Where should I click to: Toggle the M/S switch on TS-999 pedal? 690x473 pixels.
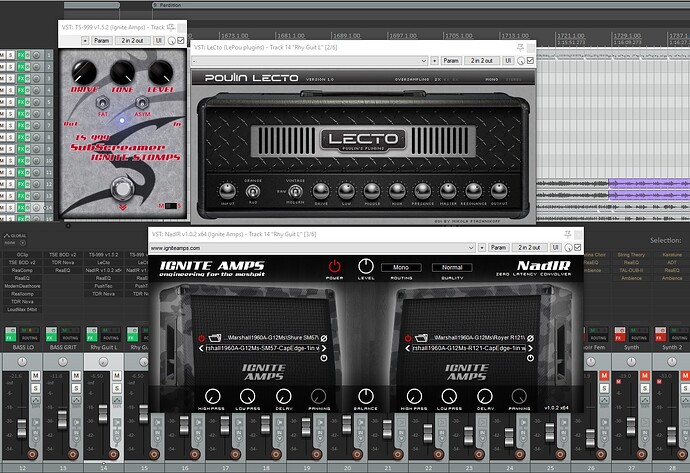coord(170,205)
